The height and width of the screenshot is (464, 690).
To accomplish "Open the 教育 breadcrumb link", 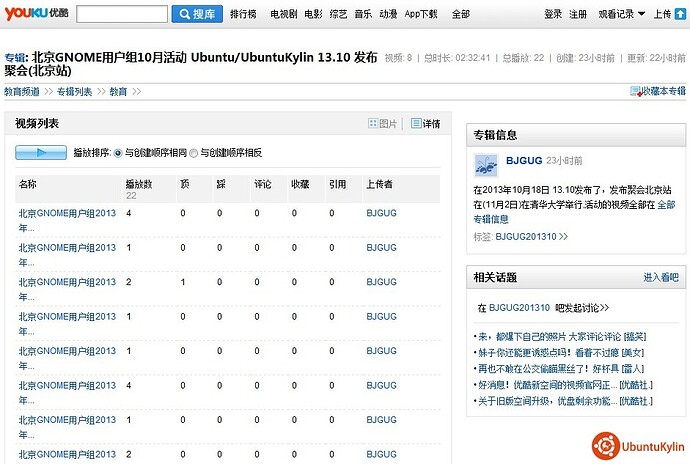I will click(x=118, y=92).
